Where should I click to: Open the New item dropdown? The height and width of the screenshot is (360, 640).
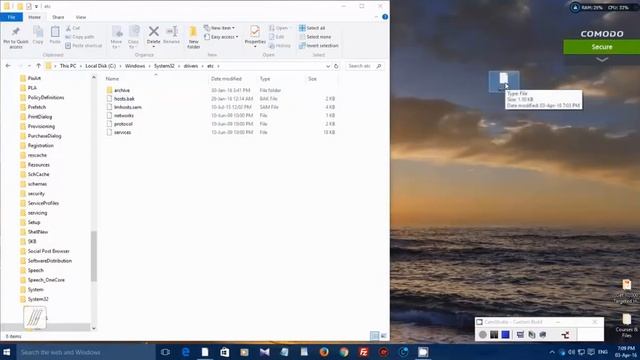click(x=220, y=28)
